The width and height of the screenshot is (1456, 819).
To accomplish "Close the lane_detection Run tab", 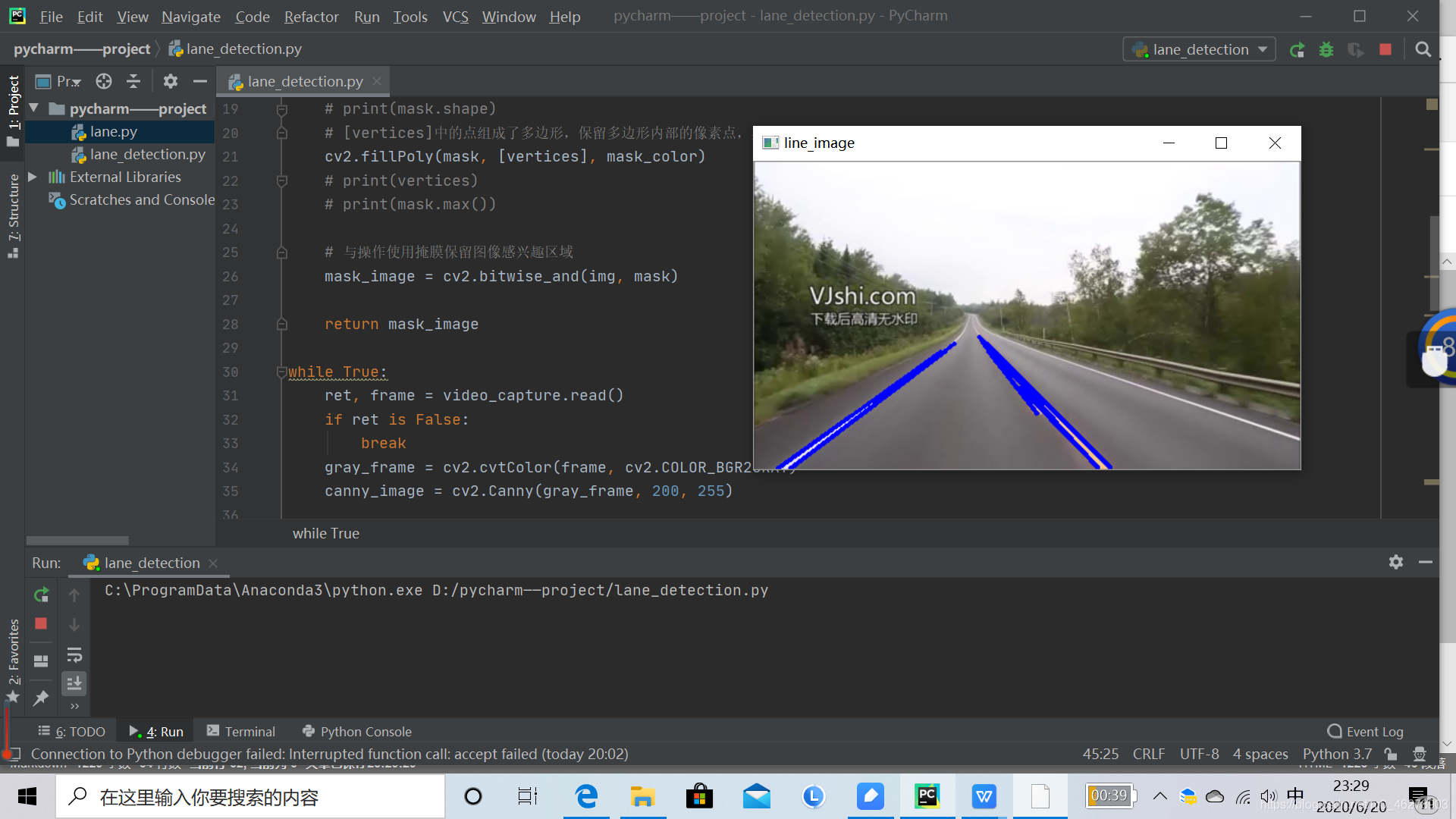I will coord(213,563).
